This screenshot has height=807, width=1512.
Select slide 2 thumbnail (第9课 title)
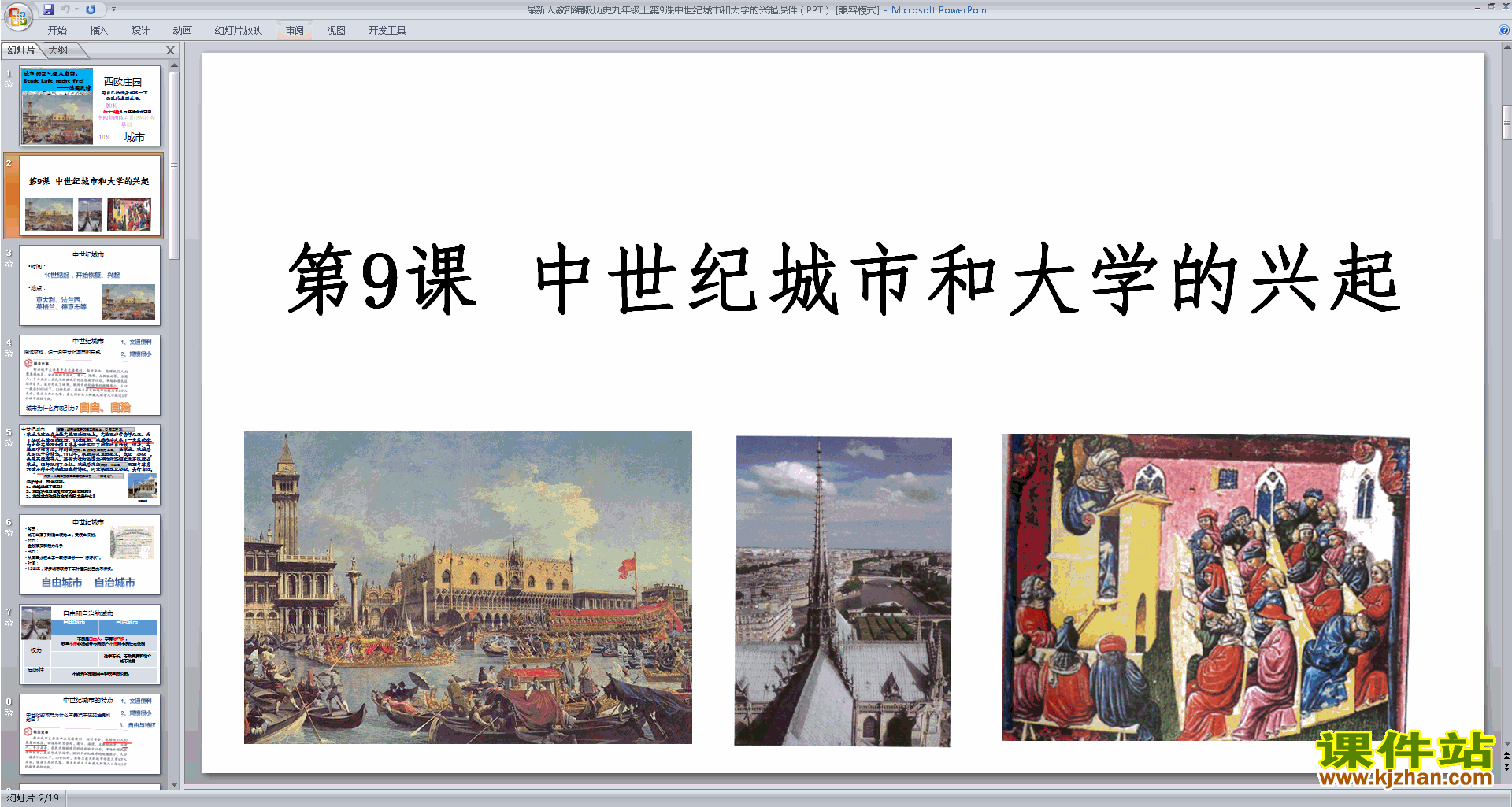tap(90, 196)
